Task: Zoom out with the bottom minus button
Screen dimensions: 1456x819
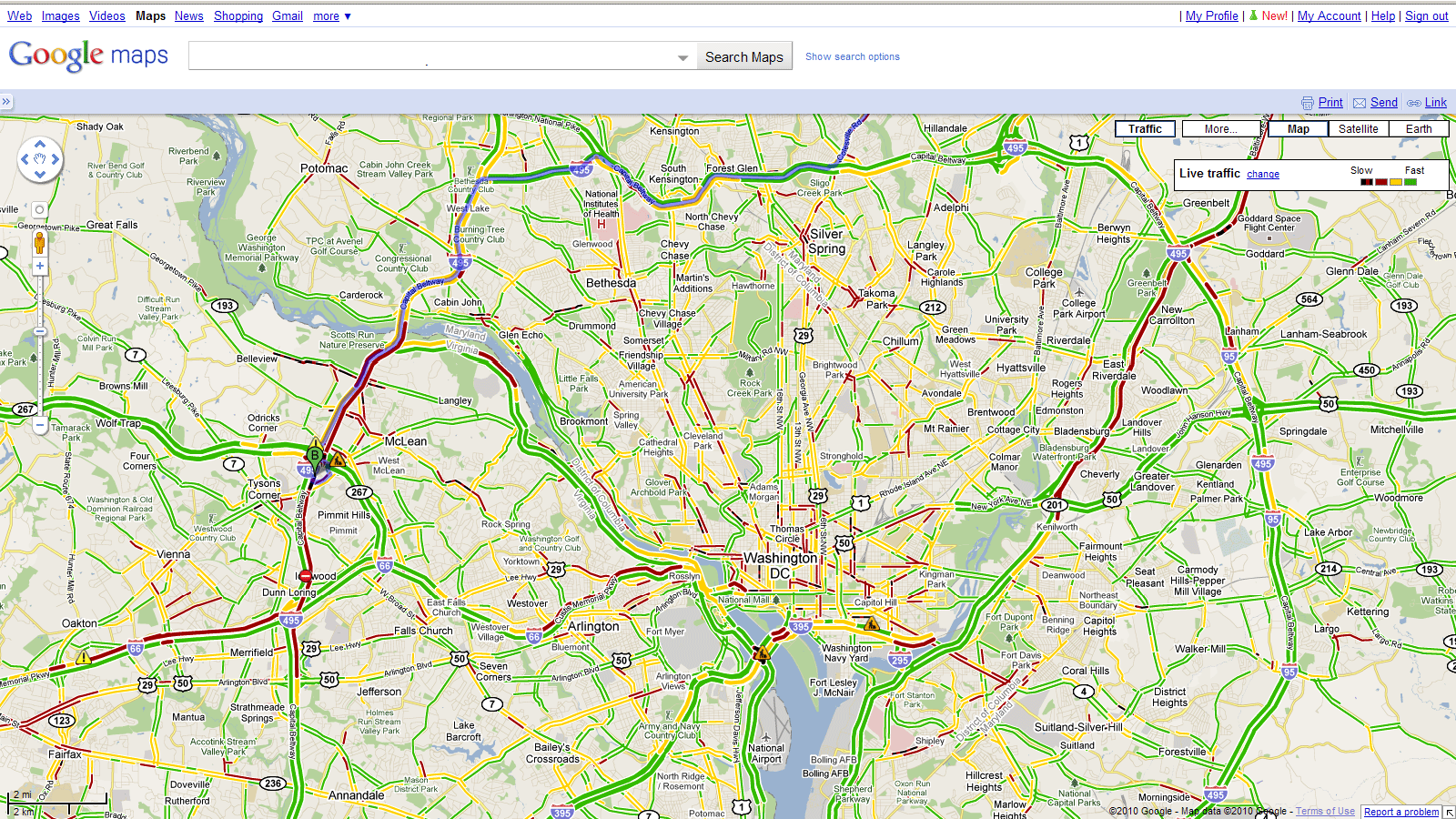Action: pos(40,424)
